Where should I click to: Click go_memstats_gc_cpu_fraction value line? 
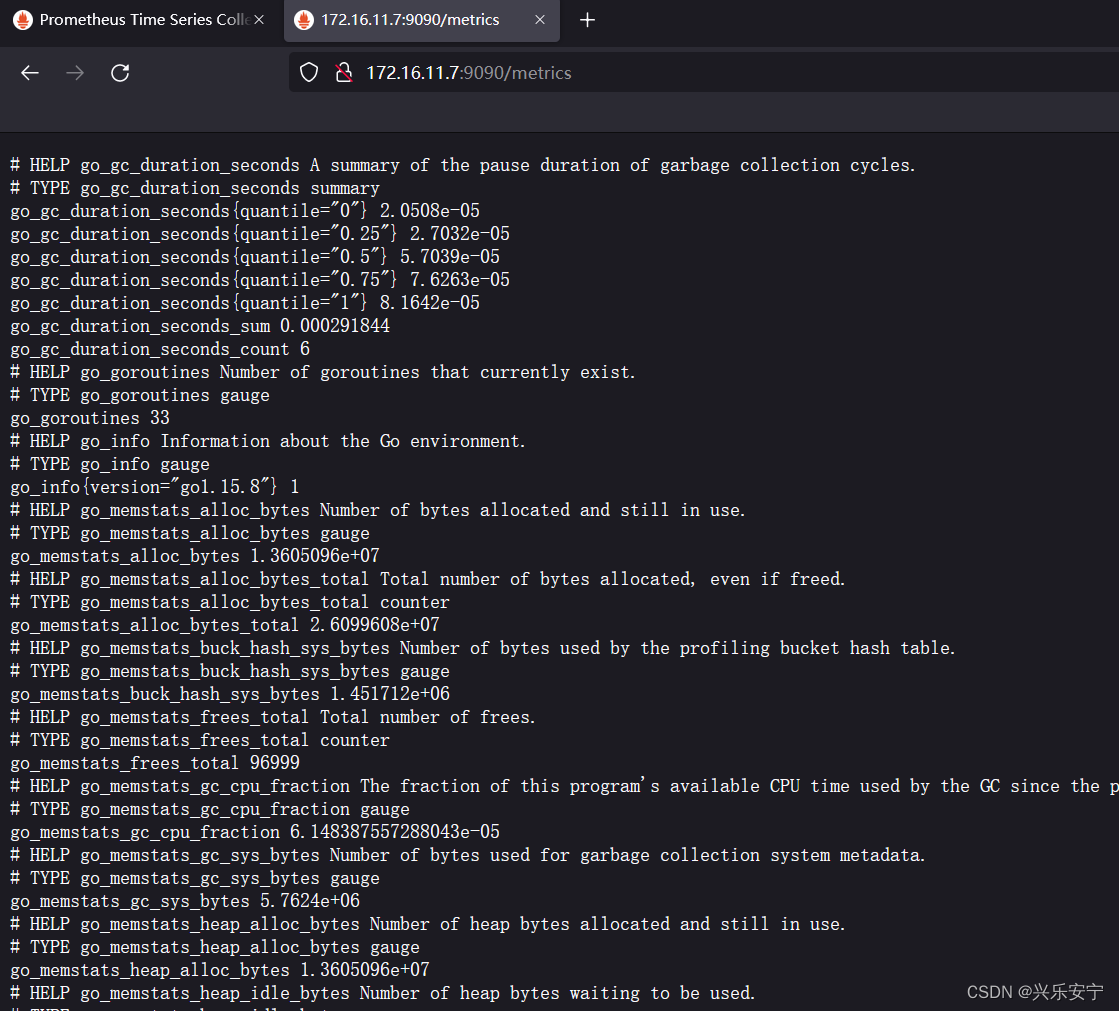coord(255,832)
